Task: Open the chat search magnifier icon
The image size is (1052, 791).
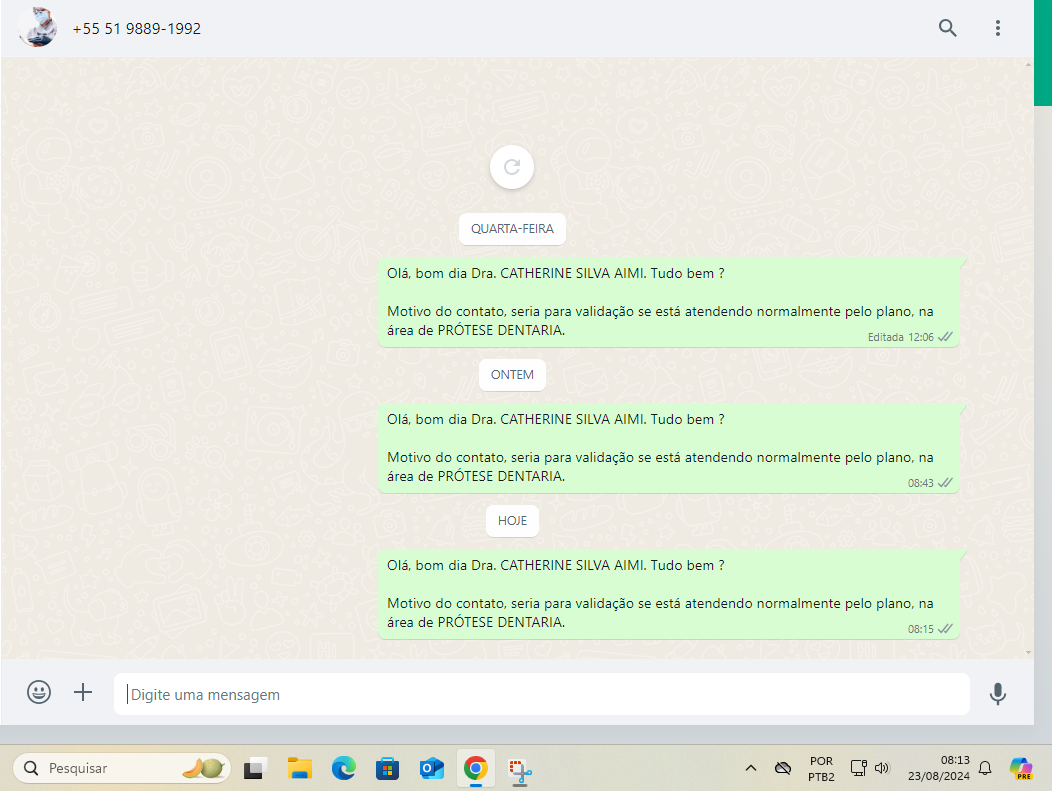Action: point(947,28)
